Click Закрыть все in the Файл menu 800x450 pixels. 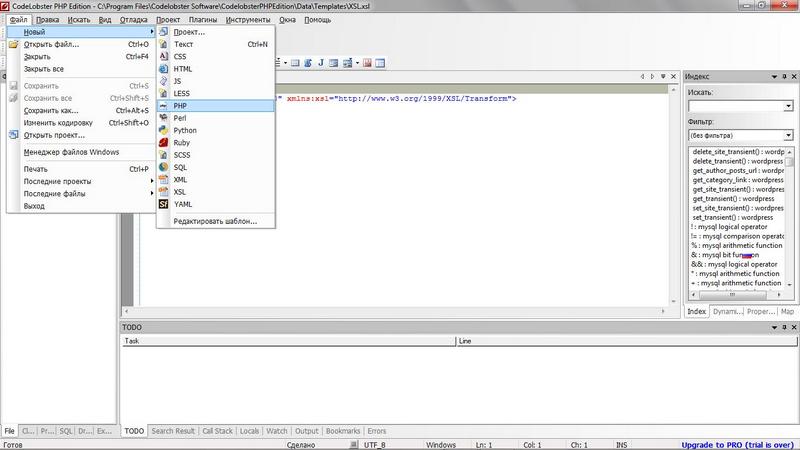pyautogui.click(x=81, y=69)
